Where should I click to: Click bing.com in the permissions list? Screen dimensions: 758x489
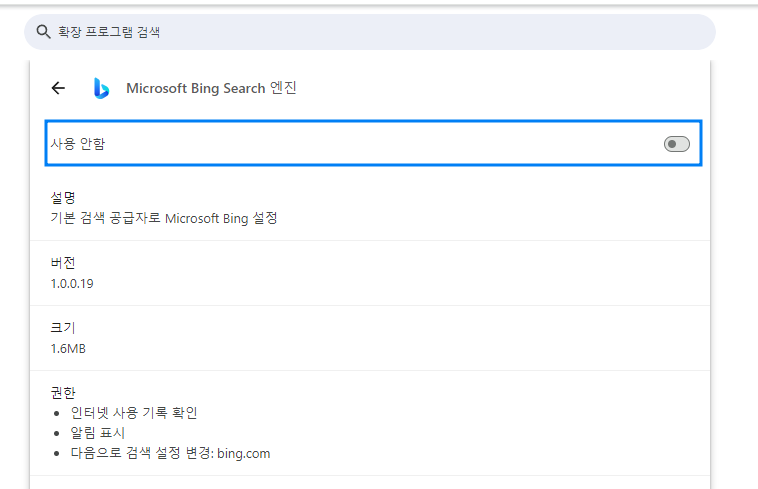pos(244,454)
